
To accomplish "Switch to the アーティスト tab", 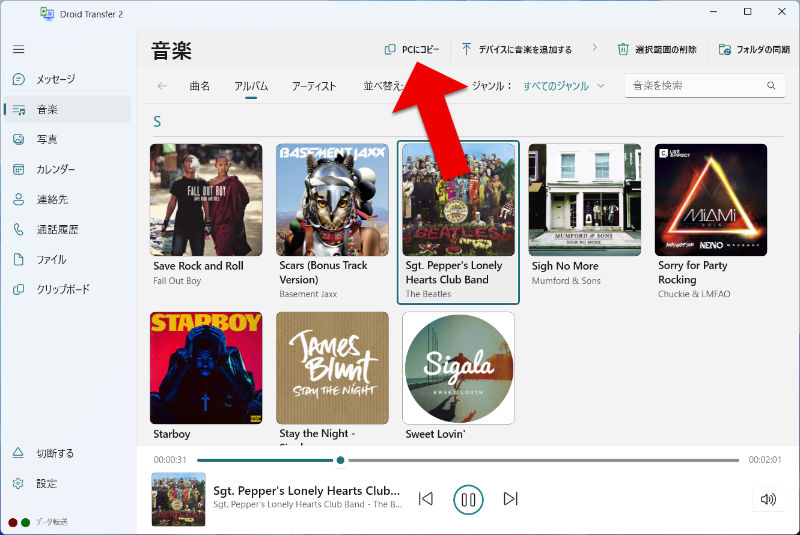I will point(314,86).
